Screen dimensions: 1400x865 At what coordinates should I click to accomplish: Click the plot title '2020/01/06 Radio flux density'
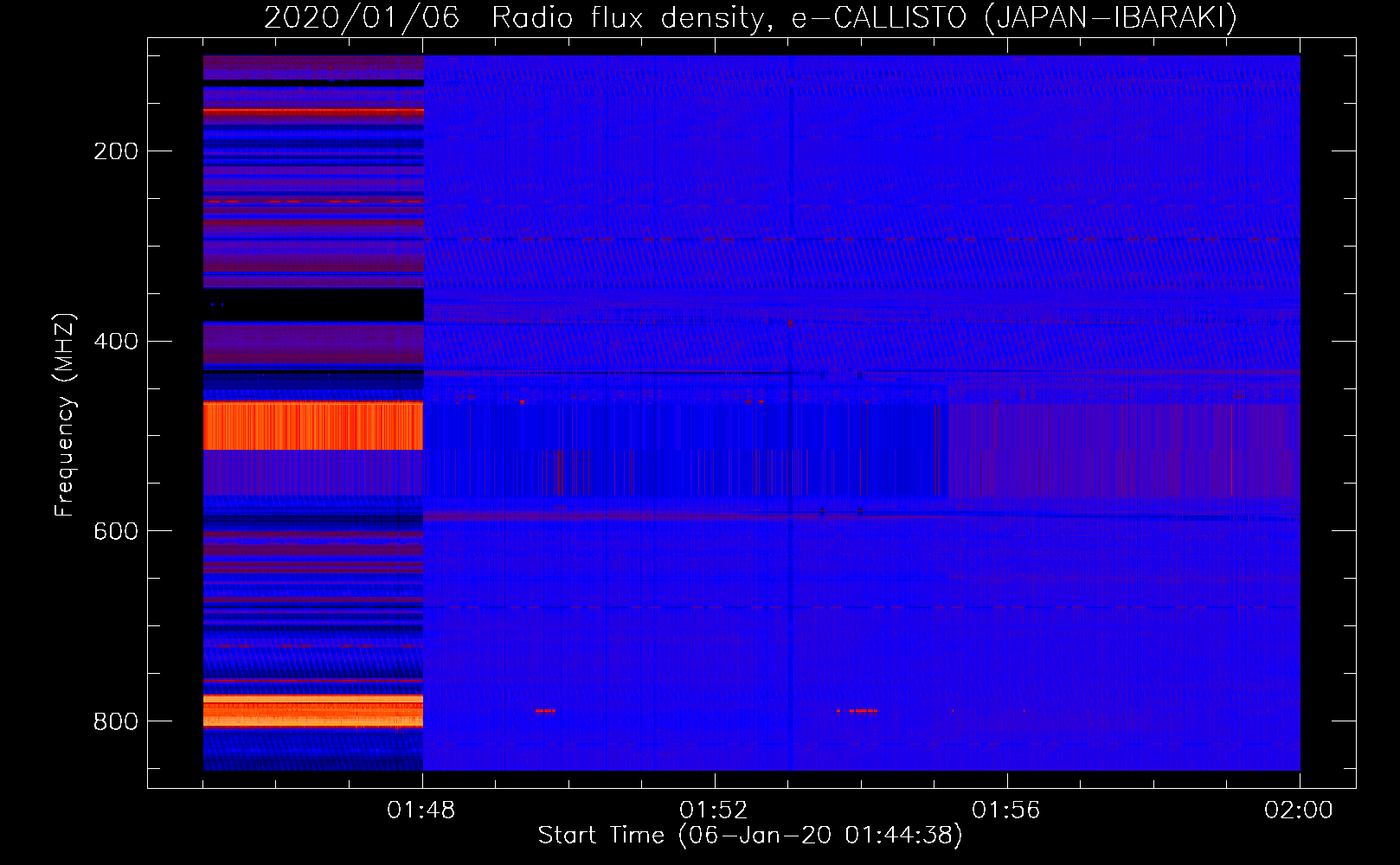[750, 17]
